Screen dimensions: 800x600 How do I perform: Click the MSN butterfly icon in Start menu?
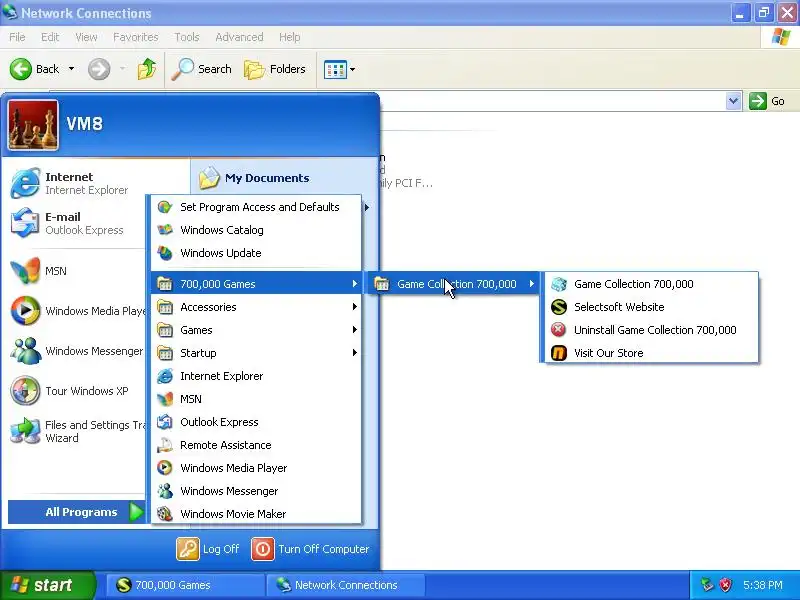pos(25,270)
